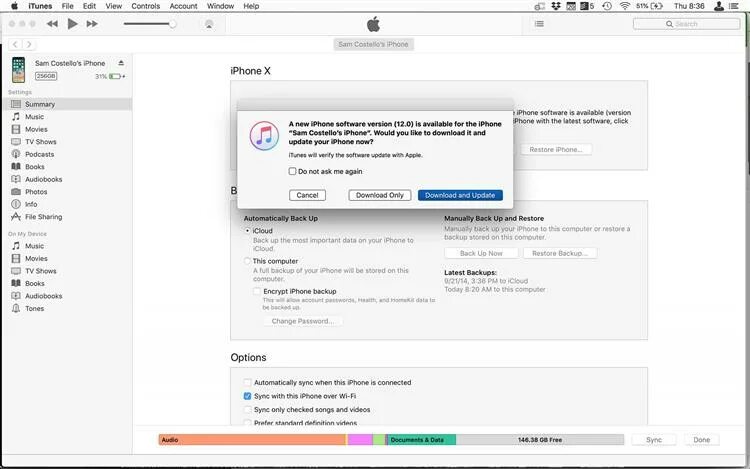Open Time Machine icon in menu bar
Screen dimensions: 750x469
[607, 6]
